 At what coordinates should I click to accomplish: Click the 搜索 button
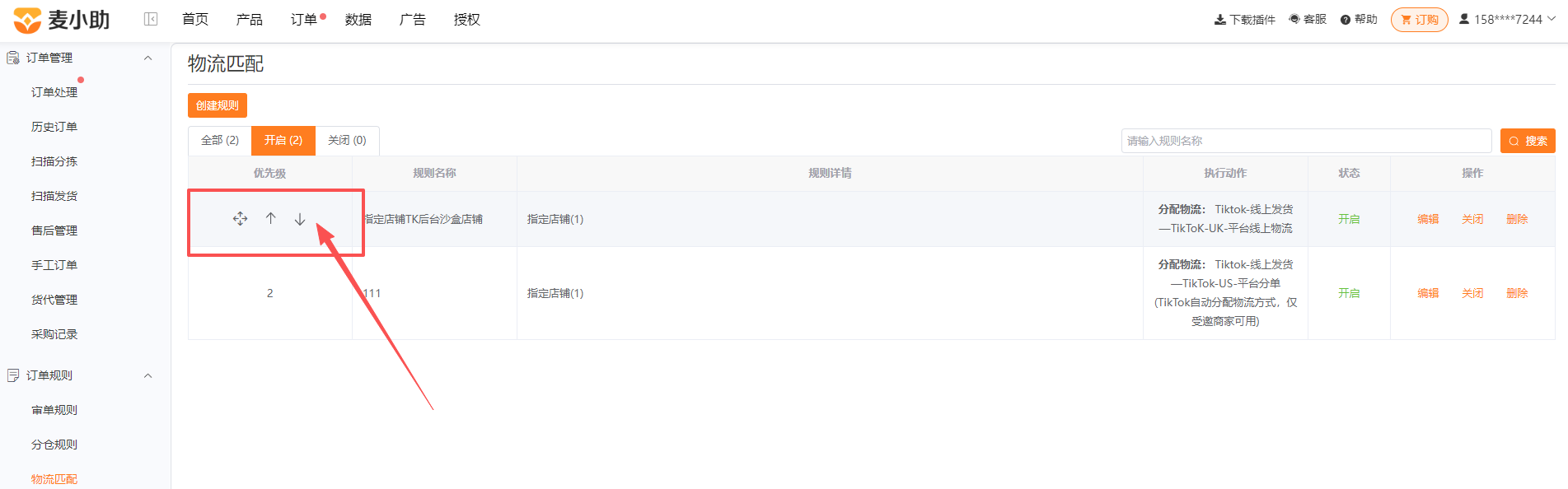1528,141
